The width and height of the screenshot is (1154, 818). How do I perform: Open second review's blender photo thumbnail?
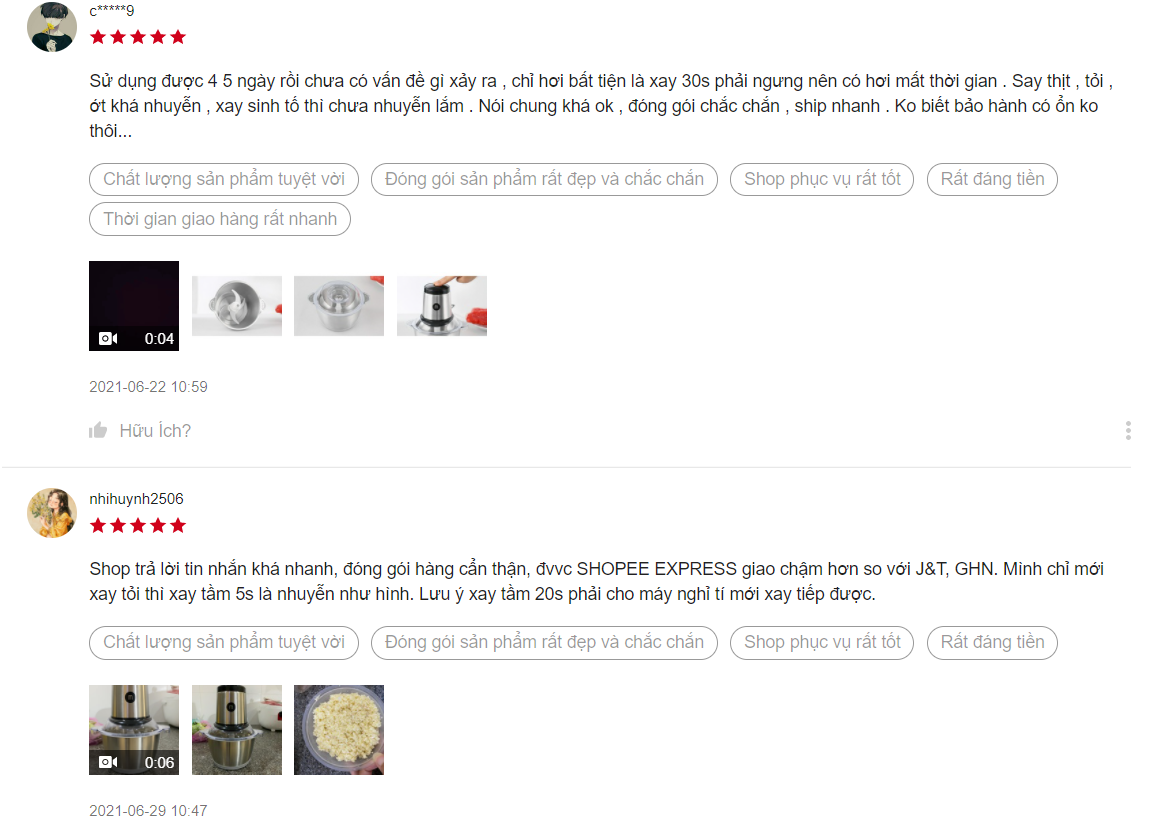click(237, 730)
